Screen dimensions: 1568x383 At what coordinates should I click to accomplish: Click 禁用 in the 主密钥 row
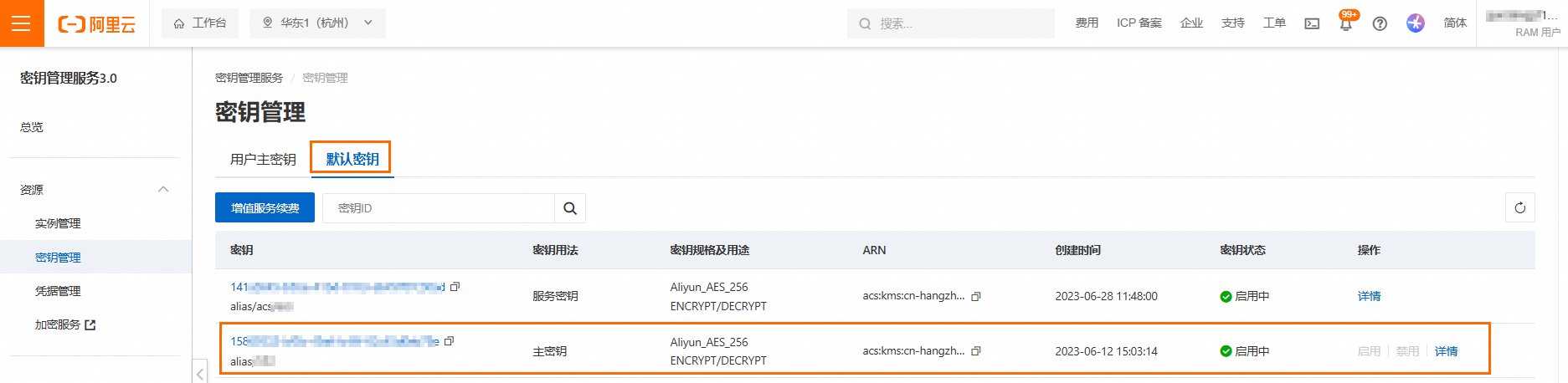[1407, 351]
